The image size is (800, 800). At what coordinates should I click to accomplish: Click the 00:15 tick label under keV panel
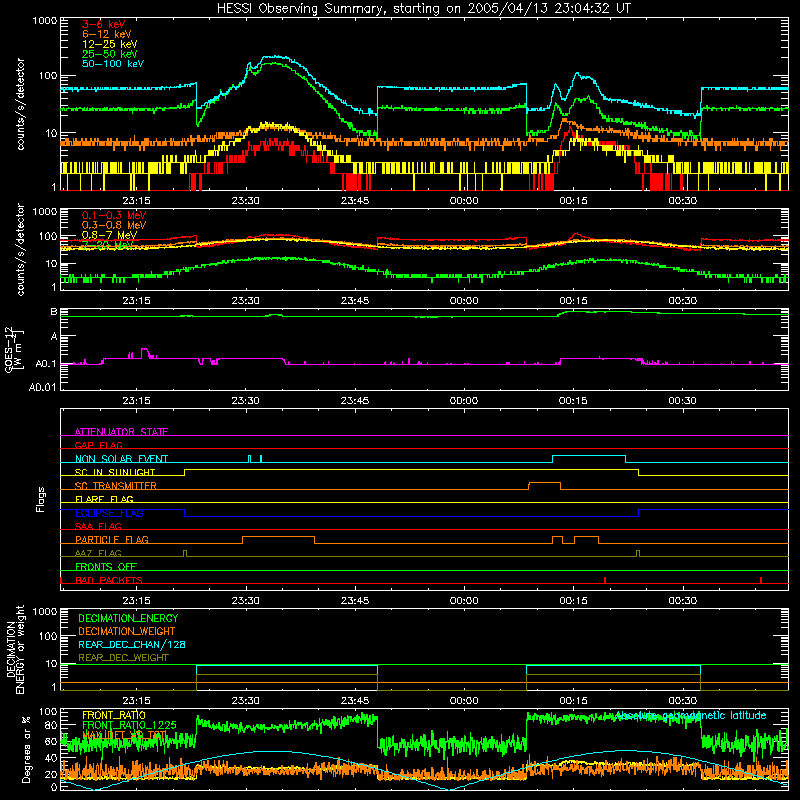point(573,201)
